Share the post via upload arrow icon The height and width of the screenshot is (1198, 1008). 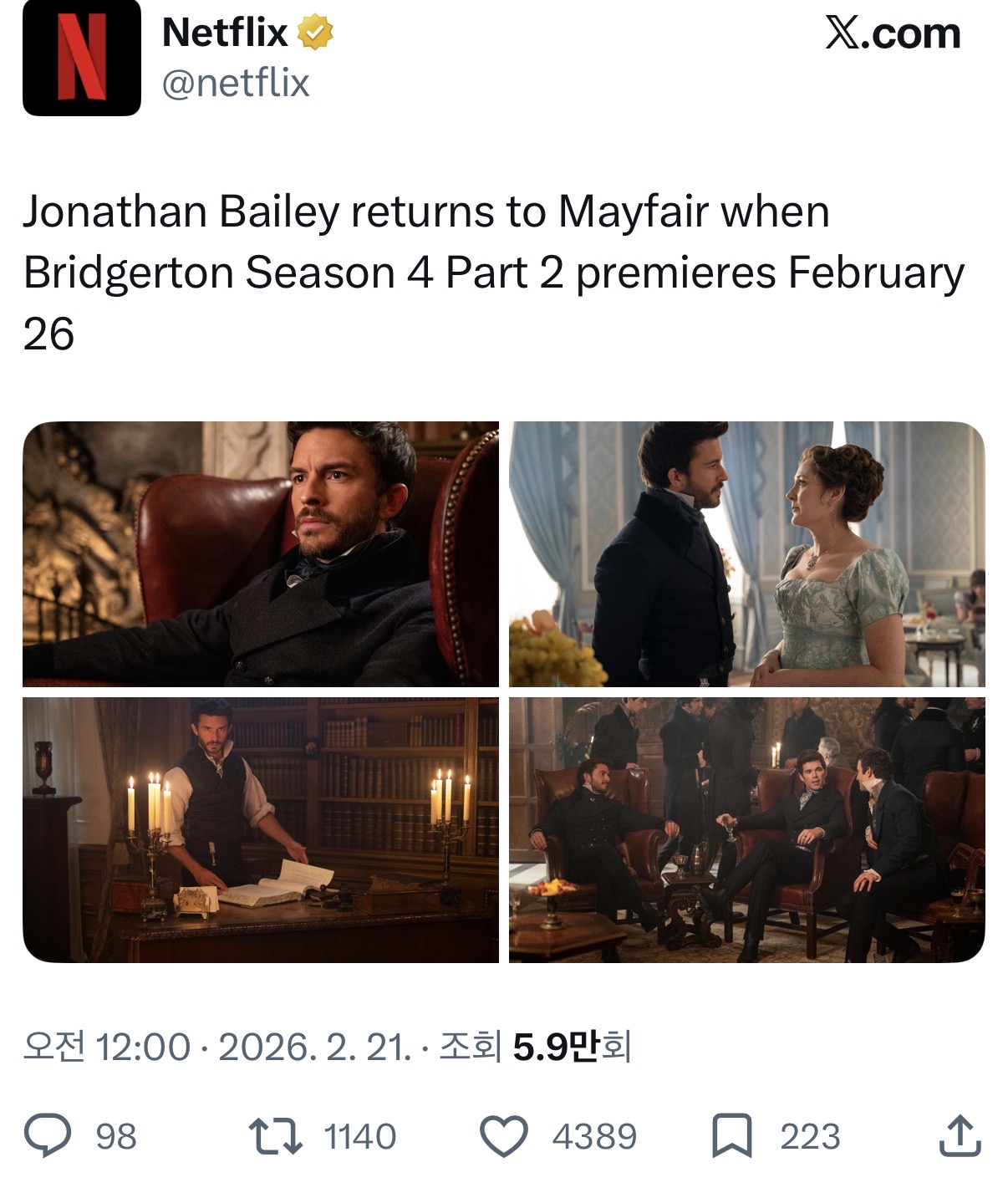tap(960, 1135)
